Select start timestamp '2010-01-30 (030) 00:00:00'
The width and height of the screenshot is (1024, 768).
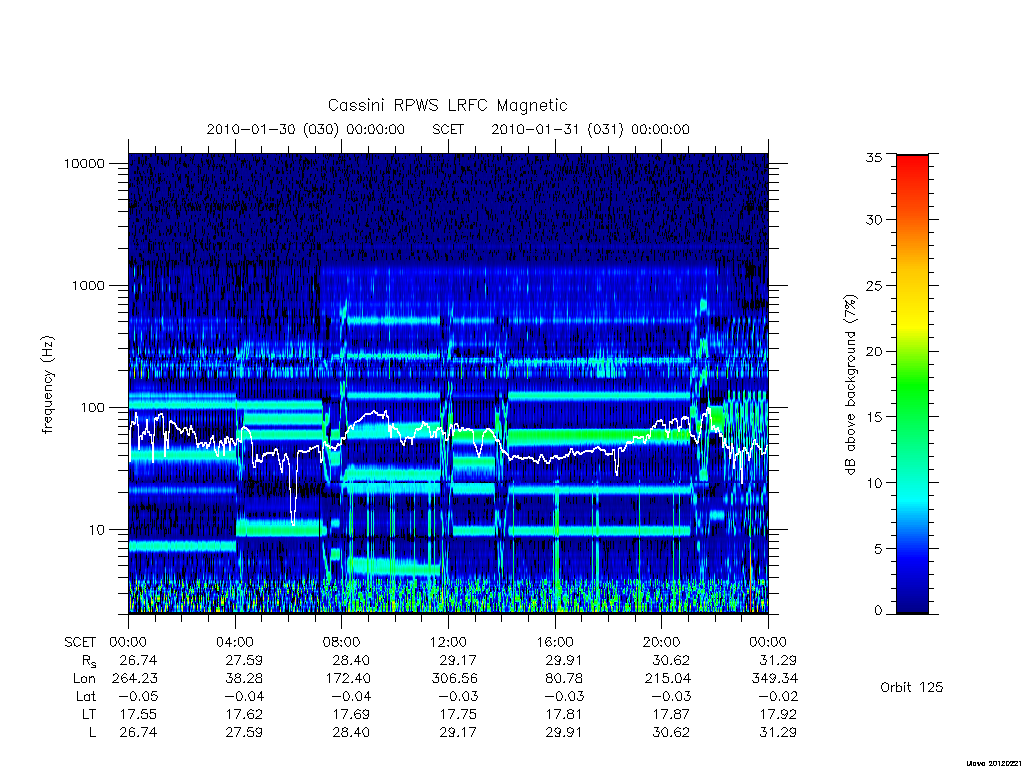[x=306, y=129]
